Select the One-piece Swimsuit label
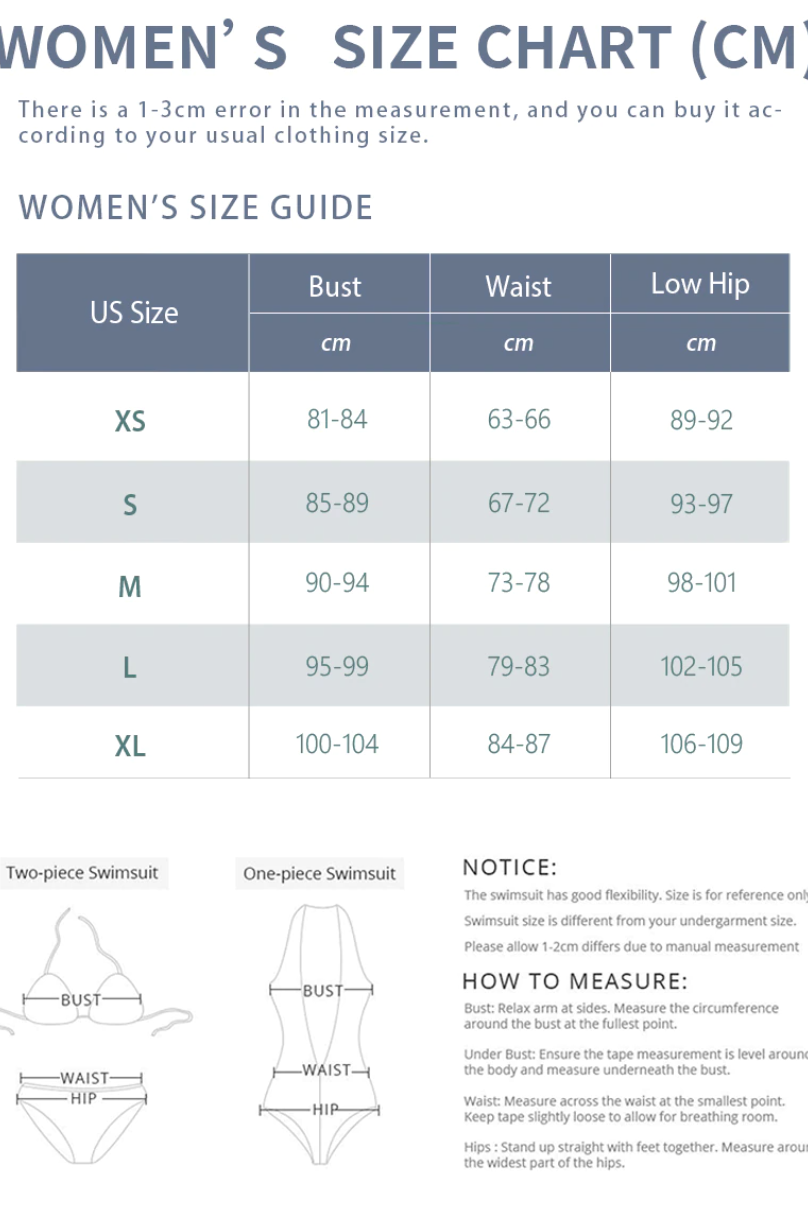Screen dimensions: 808x1206 [x=319, y=874]
